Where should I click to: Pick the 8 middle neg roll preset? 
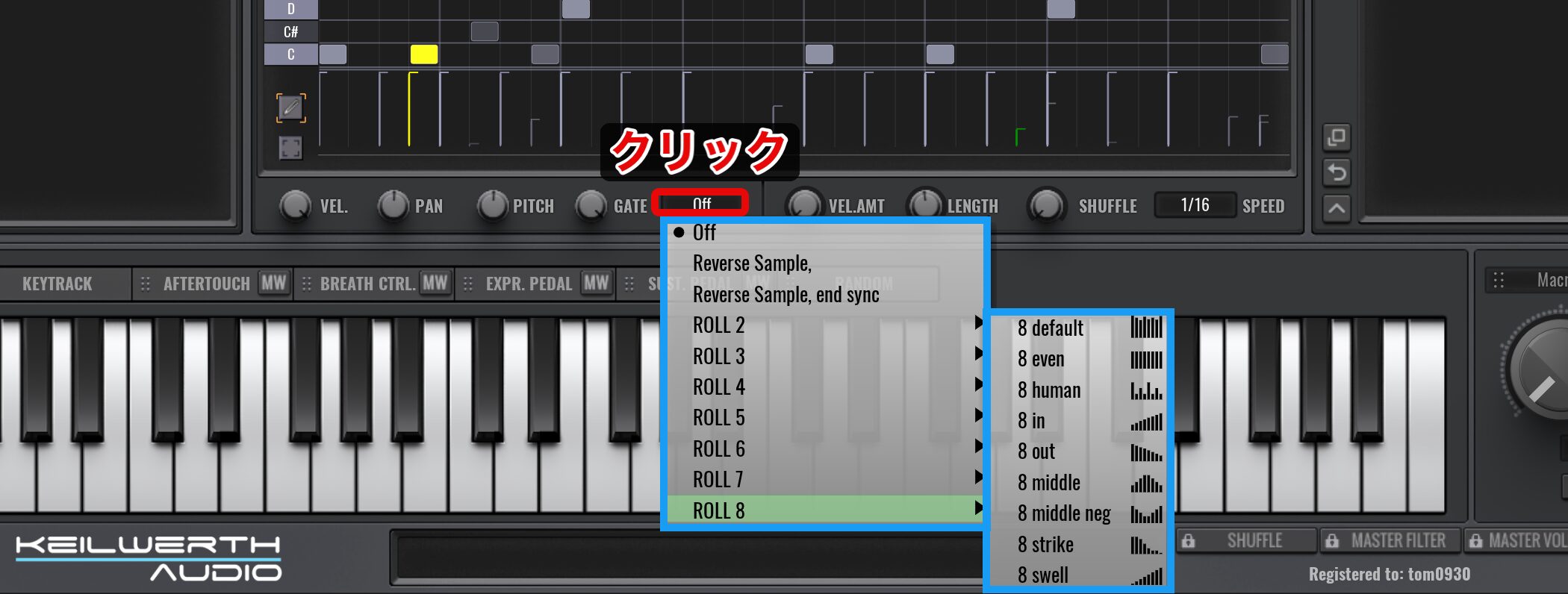1079,514
